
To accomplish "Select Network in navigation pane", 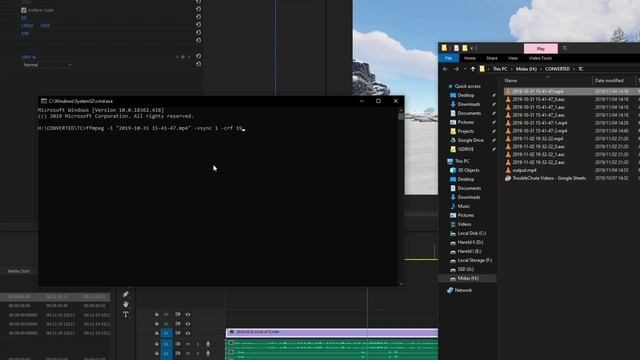I will [x=463, y=290].
